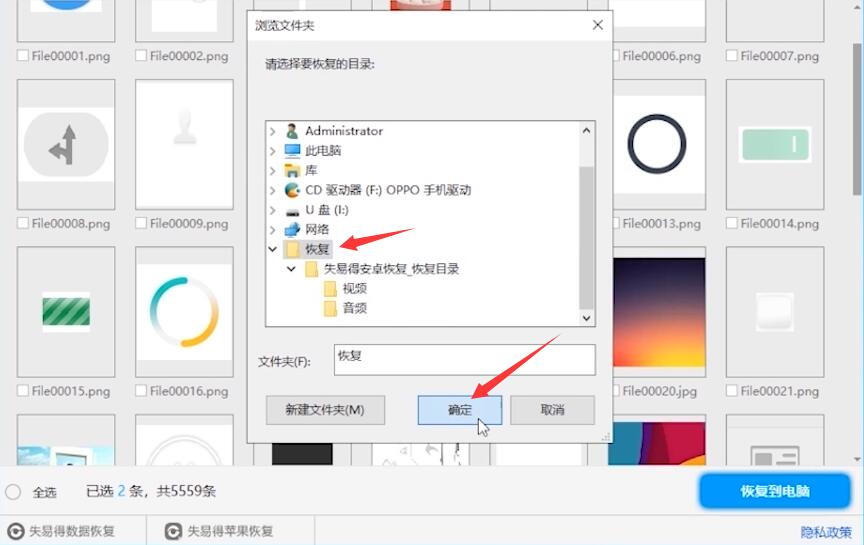Click the U 盘 (I:) drive icon
Viewport: 864px width, 545px height.
tap(292, 211)
